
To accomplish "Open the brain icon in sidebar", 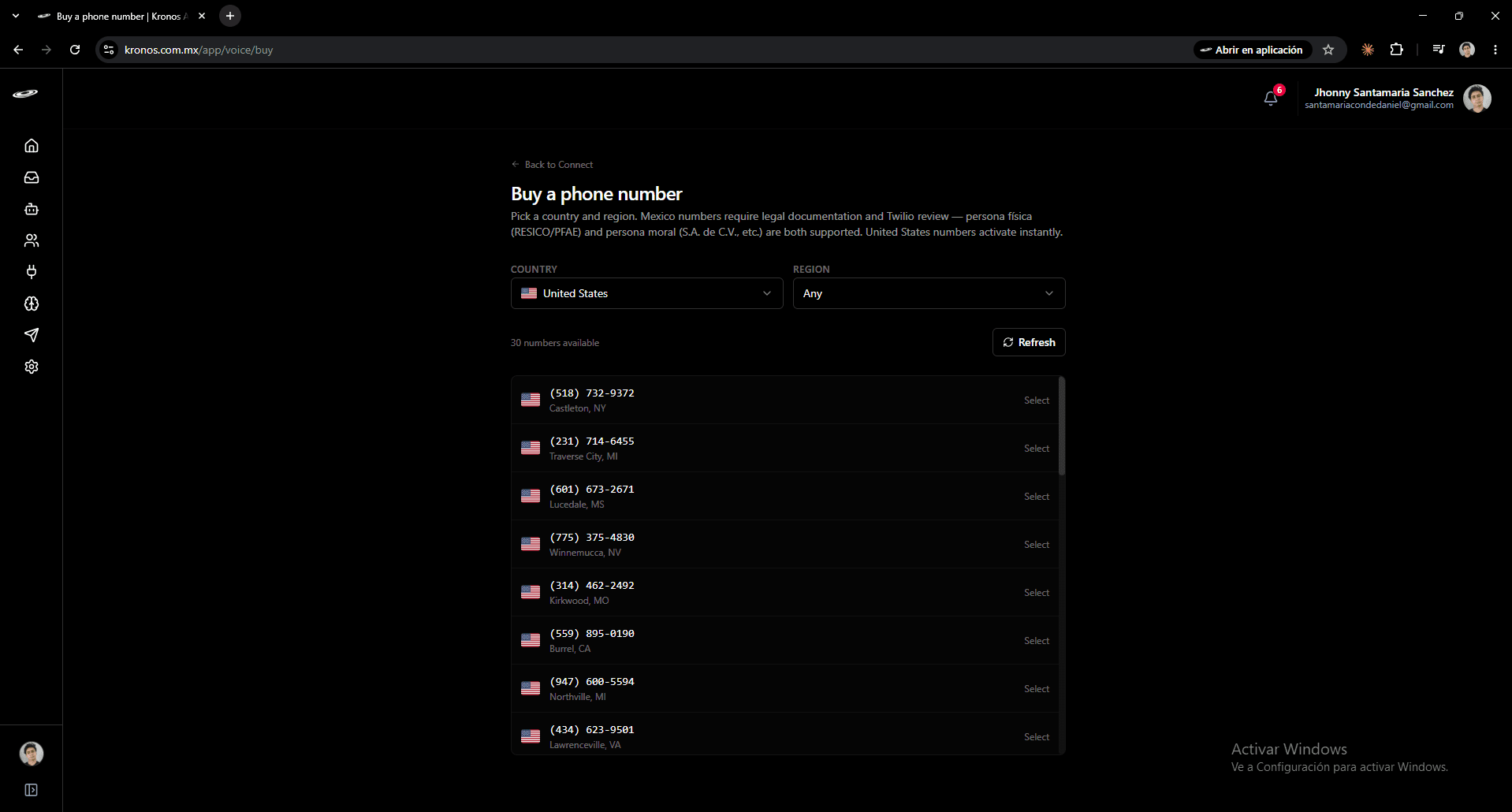I will tap(32, 304).
